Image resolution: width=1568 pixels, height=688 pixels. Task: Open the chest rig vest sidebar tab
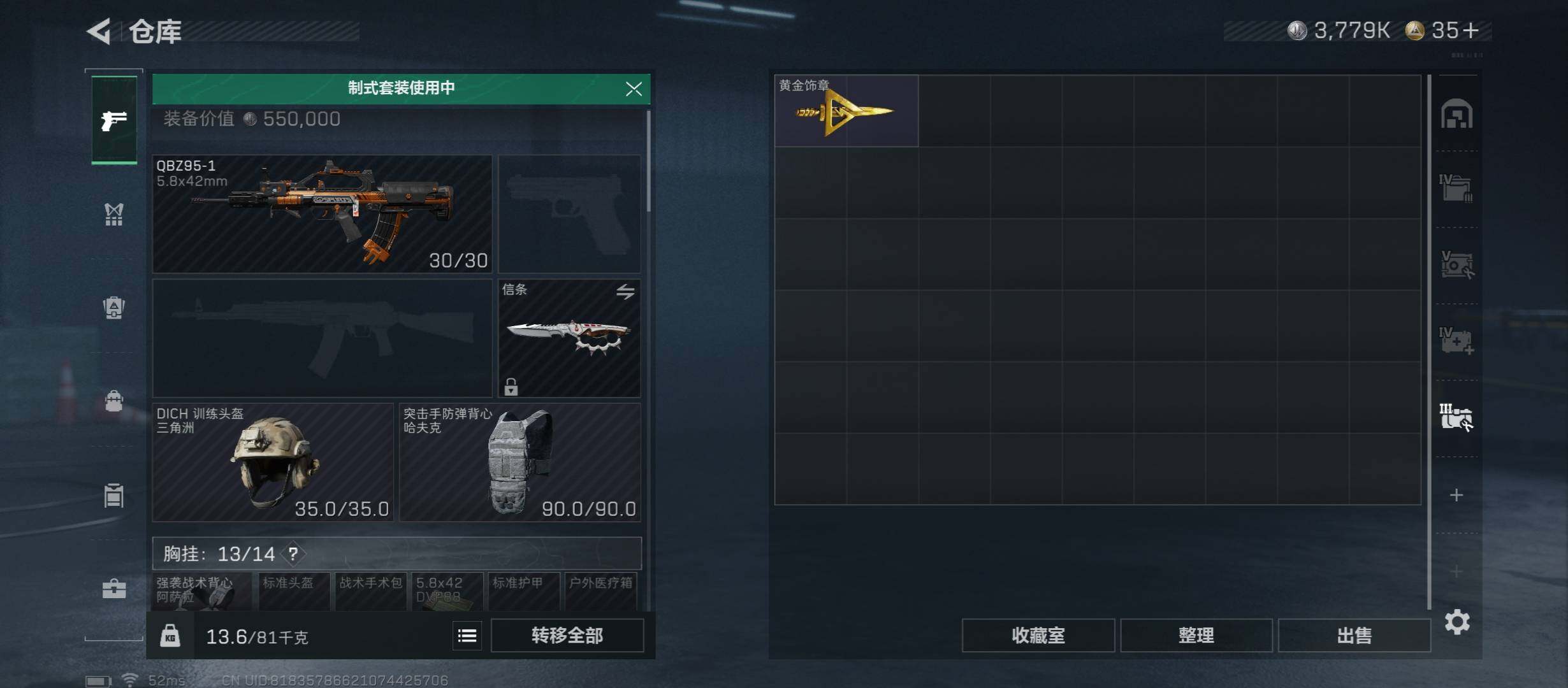tap(114, 215)
